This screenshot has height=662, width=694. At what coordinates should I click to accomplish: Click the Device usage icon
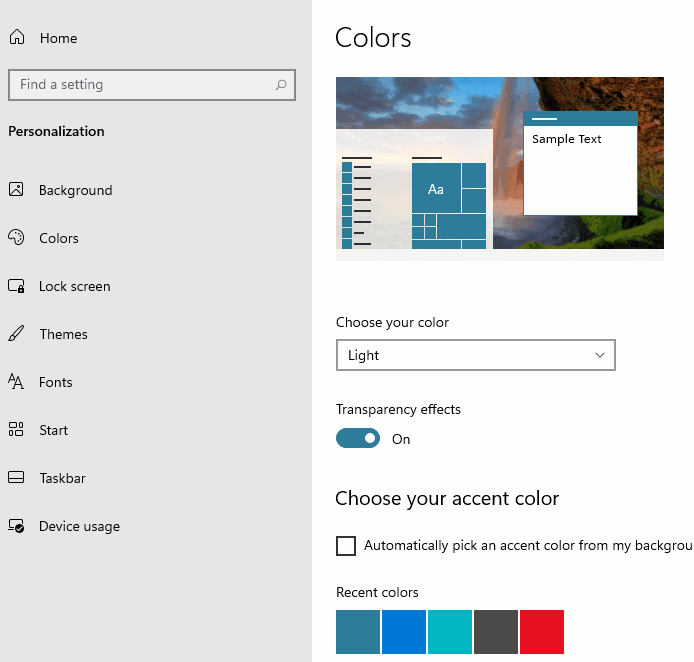pyautogui.click(x=16, y=526)
